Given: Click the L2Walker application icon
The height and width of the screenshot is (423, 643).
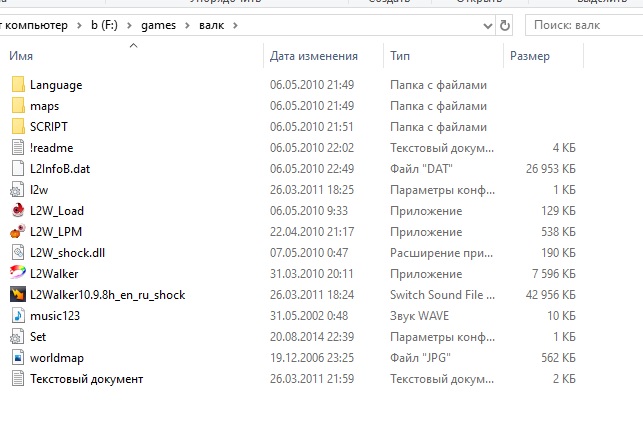Looking at the screenshot, I should pos(18,273).
